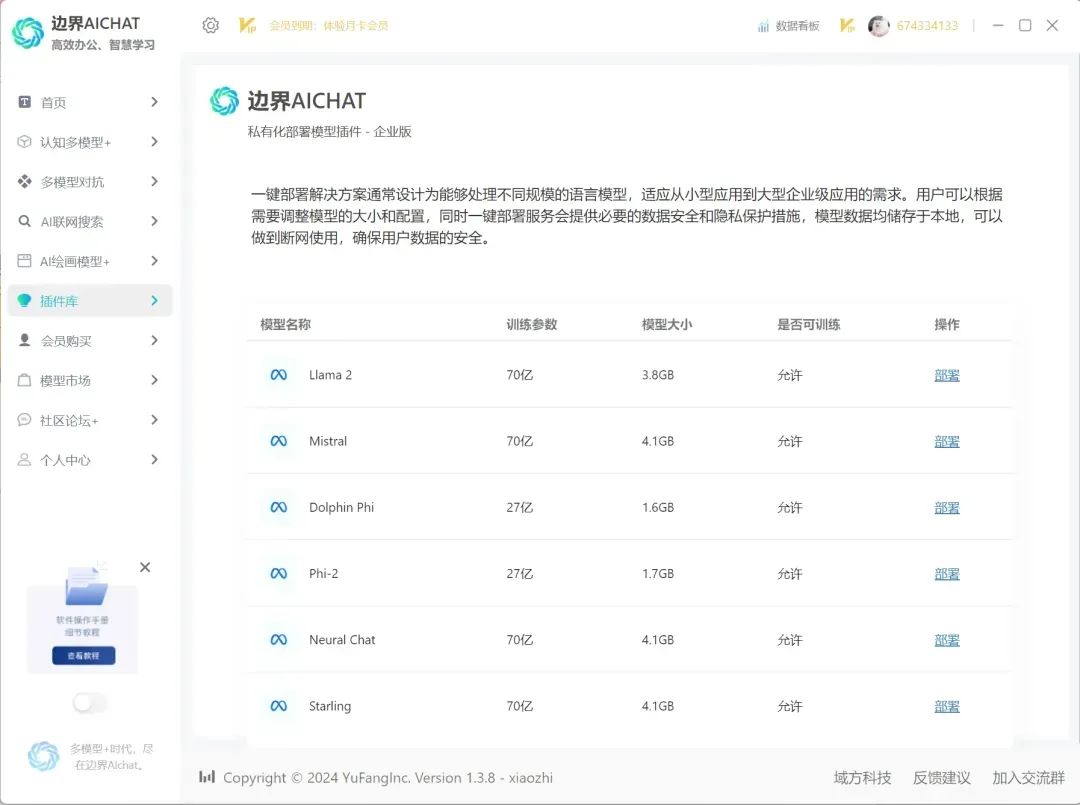Image resolution: width=1080 pixels, height=805 pixels.
Task: Expand the 认知多模型+ chevron arrow
Action: pos(154,142)
